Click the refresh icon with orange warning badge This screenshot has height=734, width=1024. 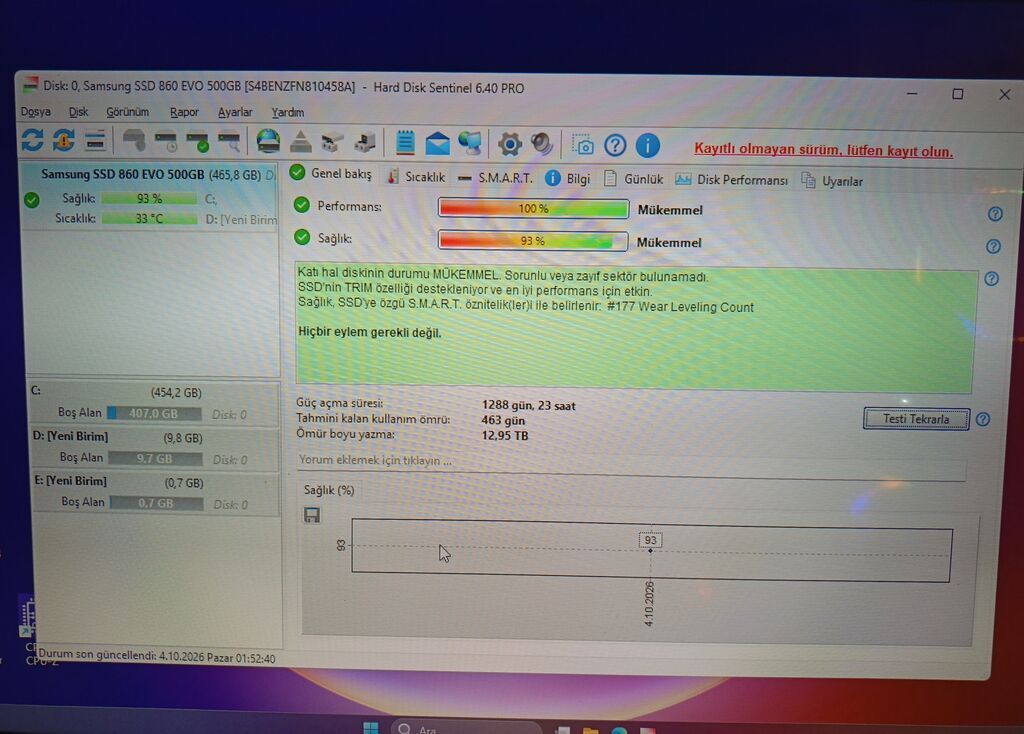tap(63, 140)
